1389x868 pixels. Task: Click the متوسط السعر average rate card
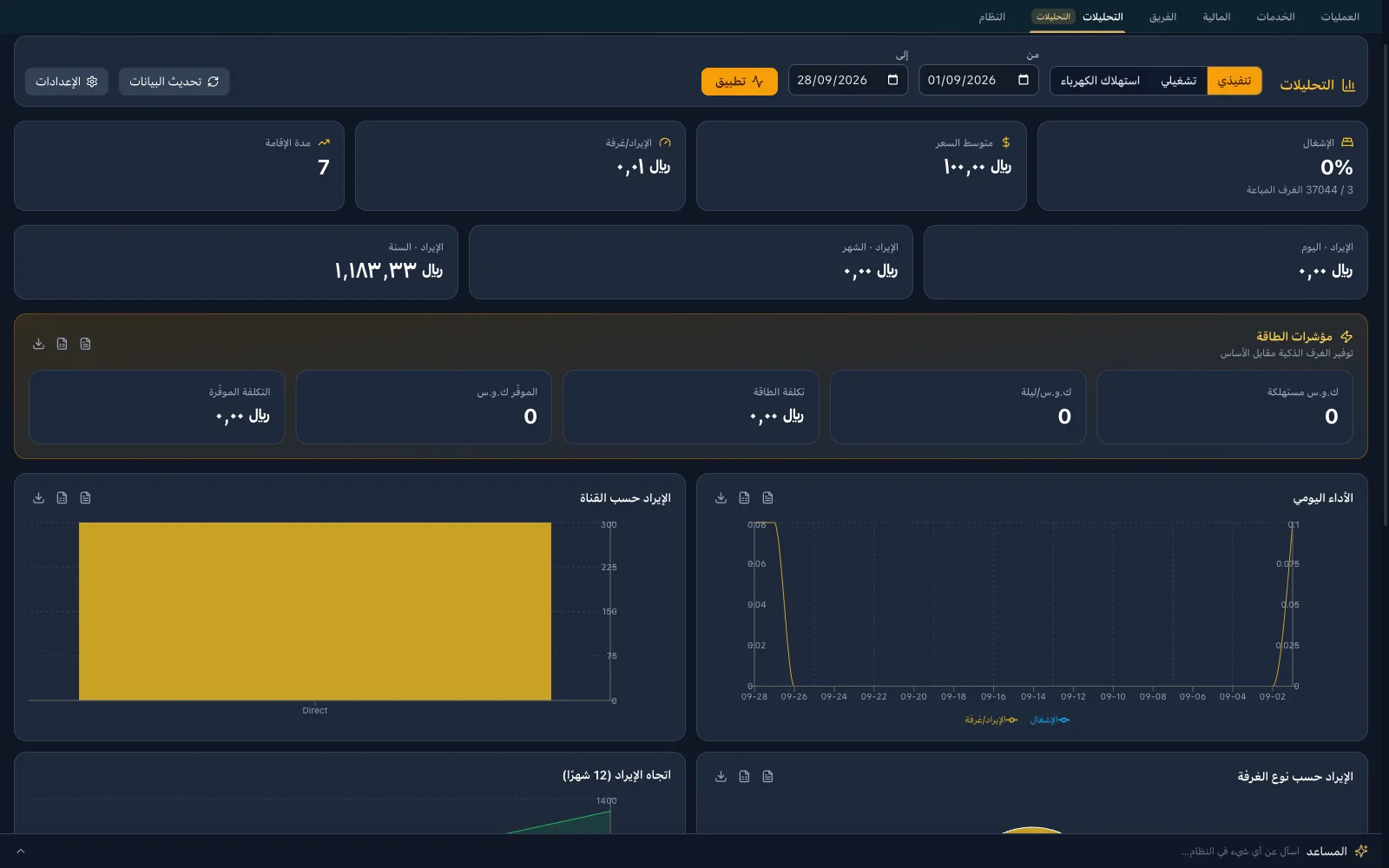coord(861,166)
